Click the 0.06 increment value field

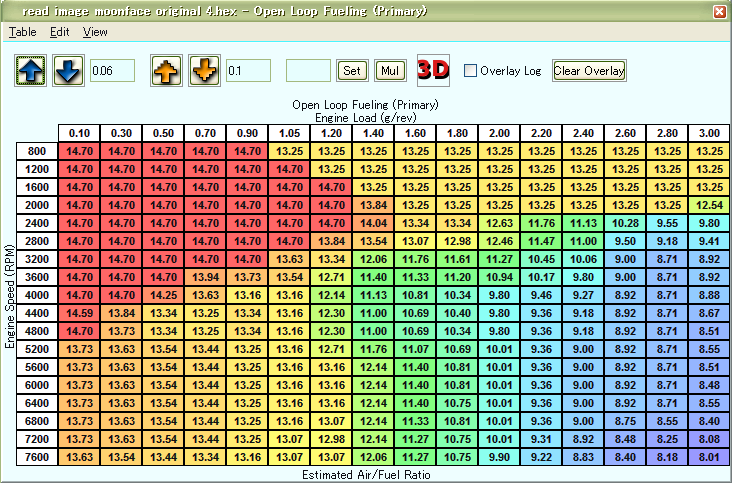[x=111, y=71]
